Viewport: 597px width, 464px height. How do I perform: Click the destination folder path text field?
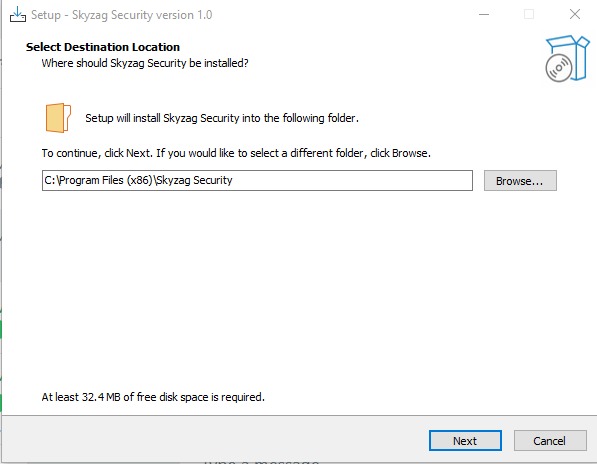click(257, 180)
